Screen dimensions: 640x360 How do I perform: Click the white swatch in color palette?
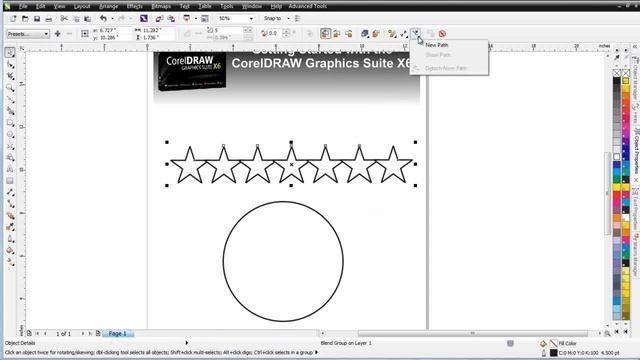click(x=617, y=157)
